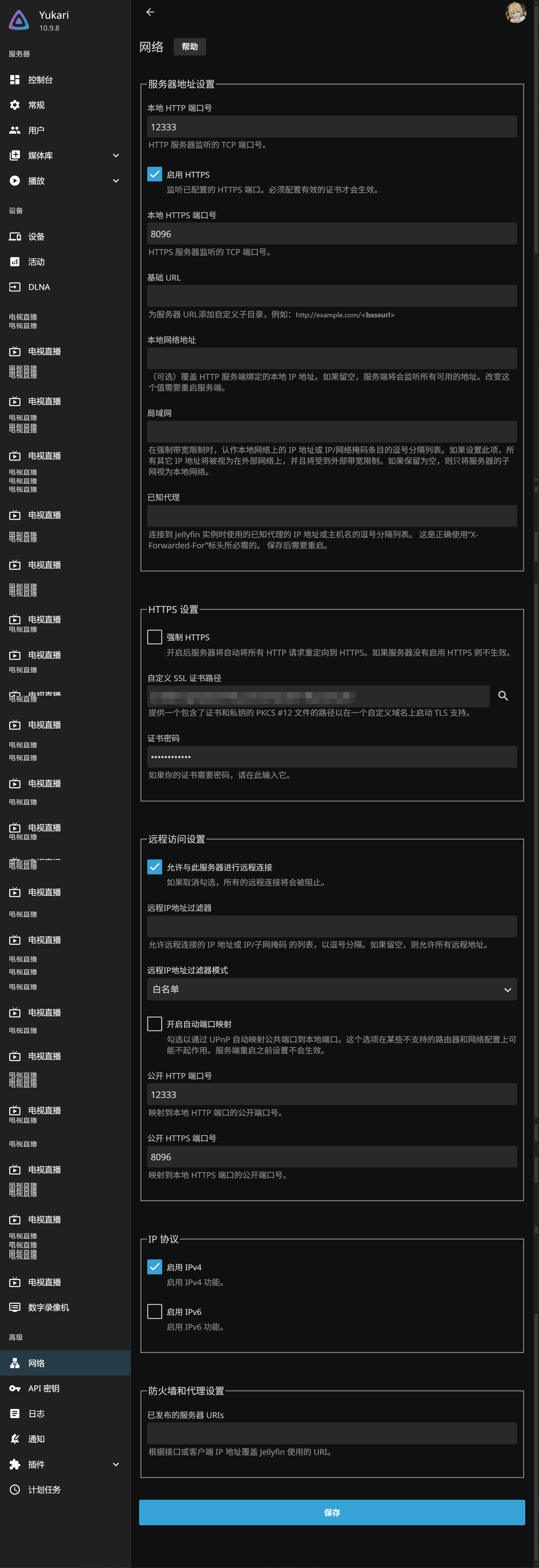Image resolution: width=539 pixels, height=1568 pixels.
Task: Click the 已知代理 input field
Action: click(332, 516)
